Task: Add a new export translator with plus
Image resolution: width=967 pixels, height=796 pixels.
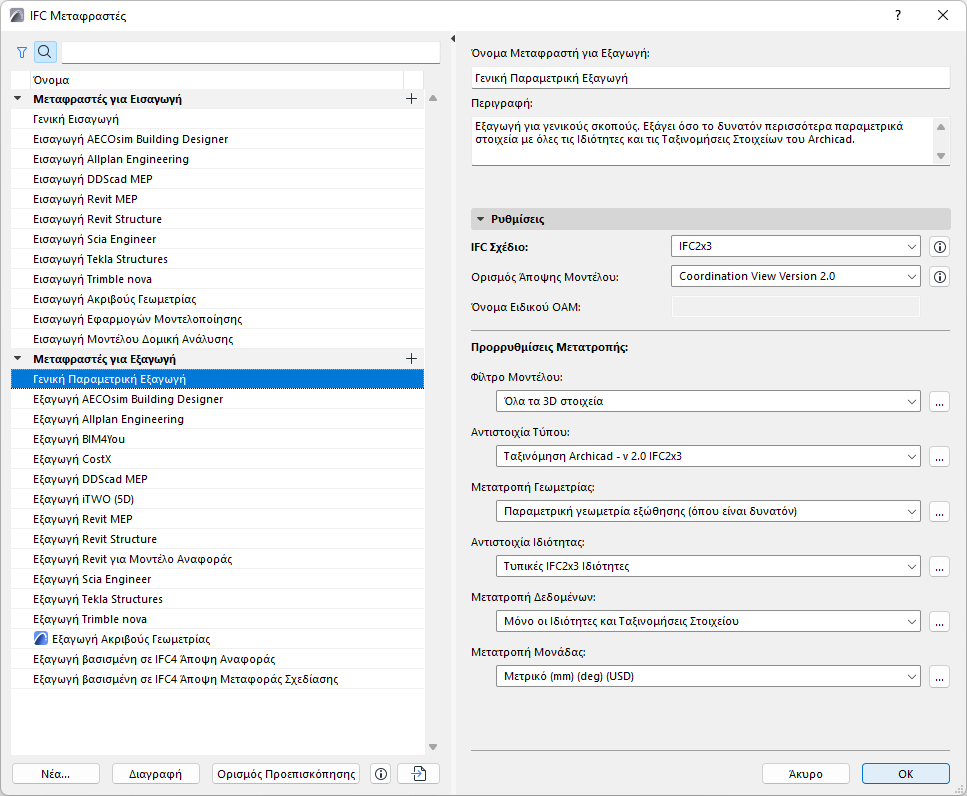Action: click(411, 358)
